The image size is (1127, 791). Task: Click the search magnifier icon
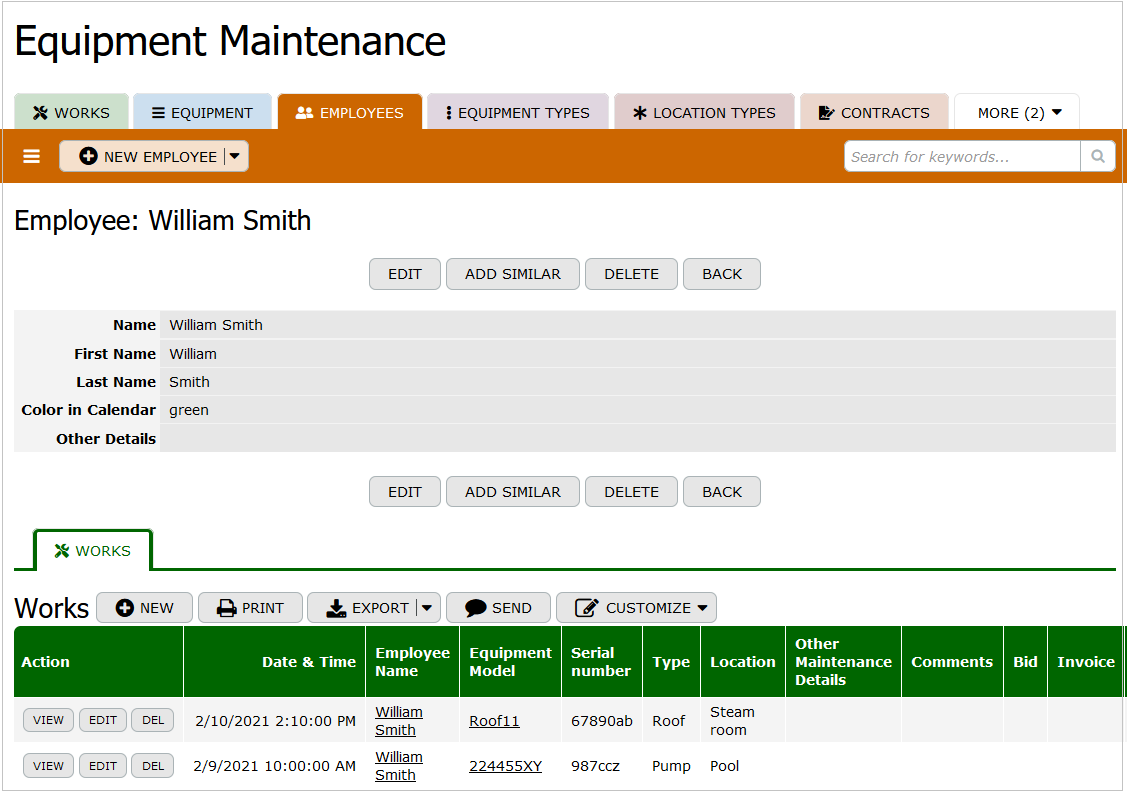(1097, 156)
